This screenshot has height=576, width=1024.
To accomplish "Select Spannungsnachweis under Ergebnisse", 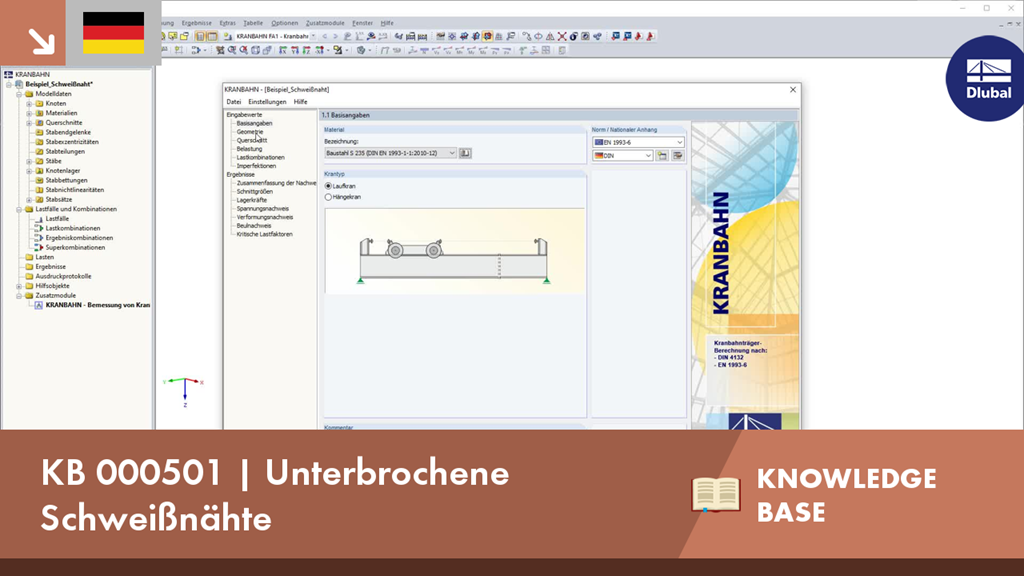I will [x=263, y=208].
